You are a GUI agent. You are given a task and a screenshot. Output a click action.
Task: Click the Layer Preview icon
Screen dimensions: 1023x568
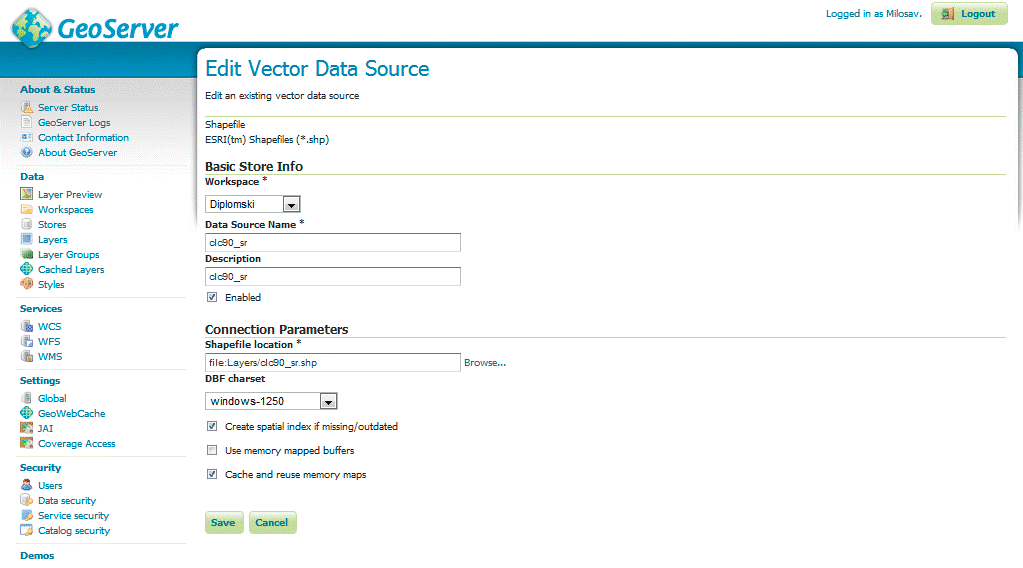pyautogui.click(x=27, y=195)
